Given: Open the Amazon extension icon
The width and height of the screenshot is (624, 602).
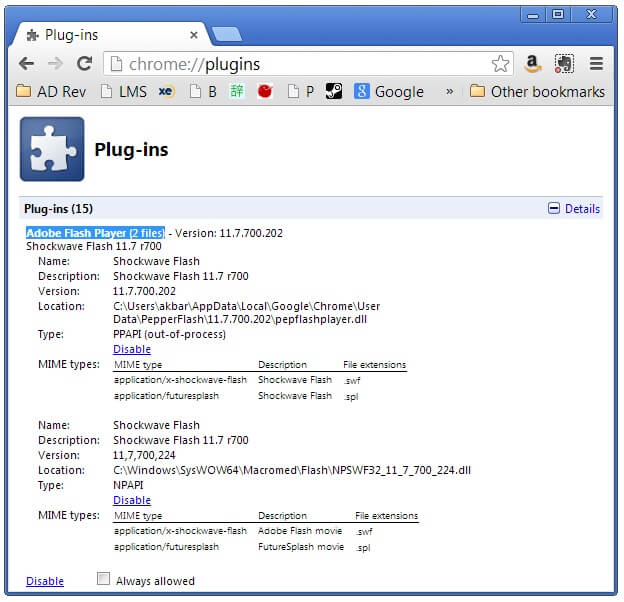Looking at the screenshot, I should pyautogui.click(x=532, y=64).
